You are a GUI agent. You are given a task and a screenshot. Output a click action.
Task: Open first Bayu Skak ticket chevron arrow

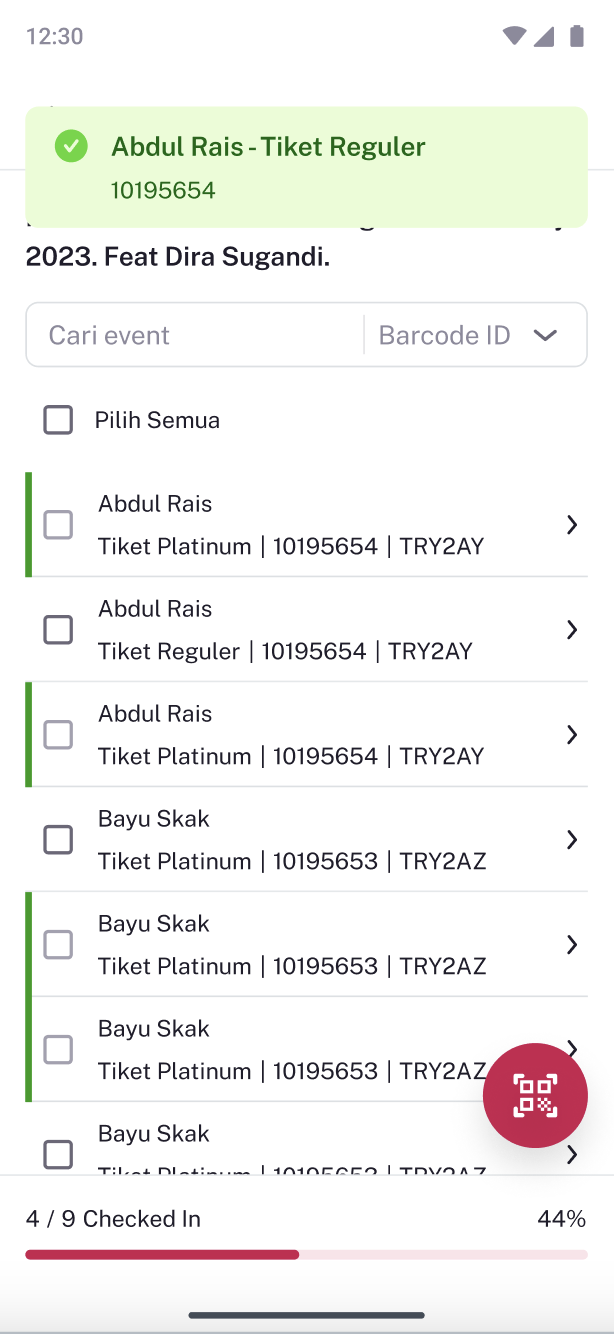[572, 840]
